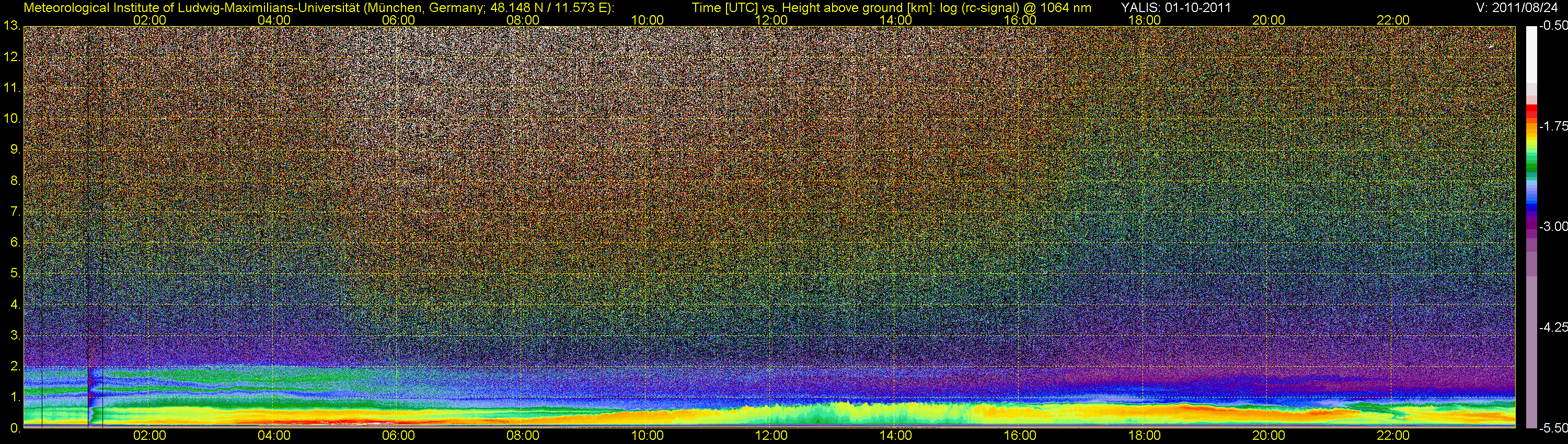Click the -3.00 color scale value
The height and width of the screenshot is (444, 1568).
pos(1553,227)
